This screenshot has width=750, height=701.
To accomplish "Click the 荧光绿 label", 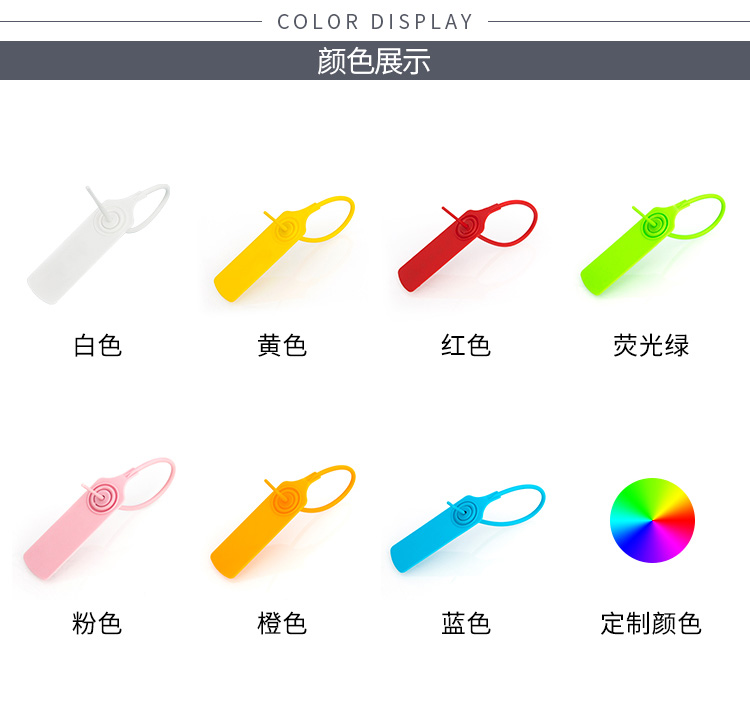I will click(651, 346).
